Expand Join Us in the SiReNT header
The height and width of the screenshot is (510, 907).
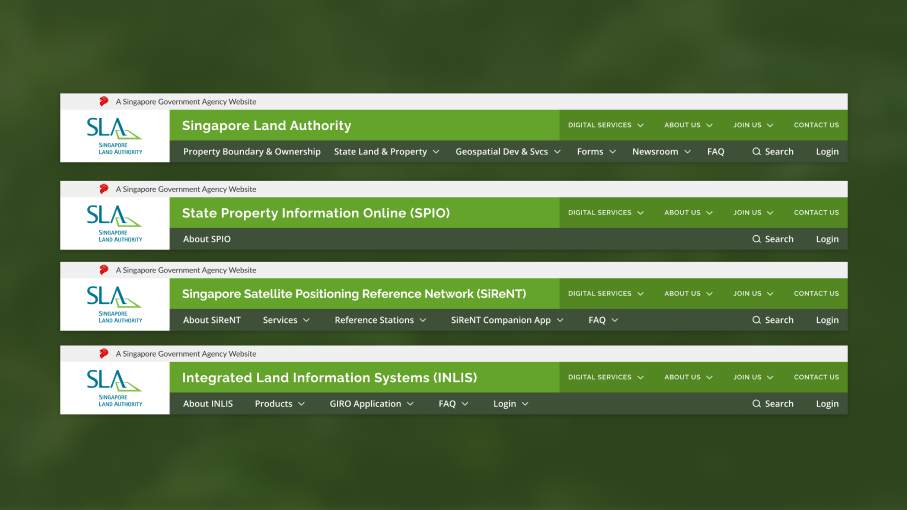(753, 294)
